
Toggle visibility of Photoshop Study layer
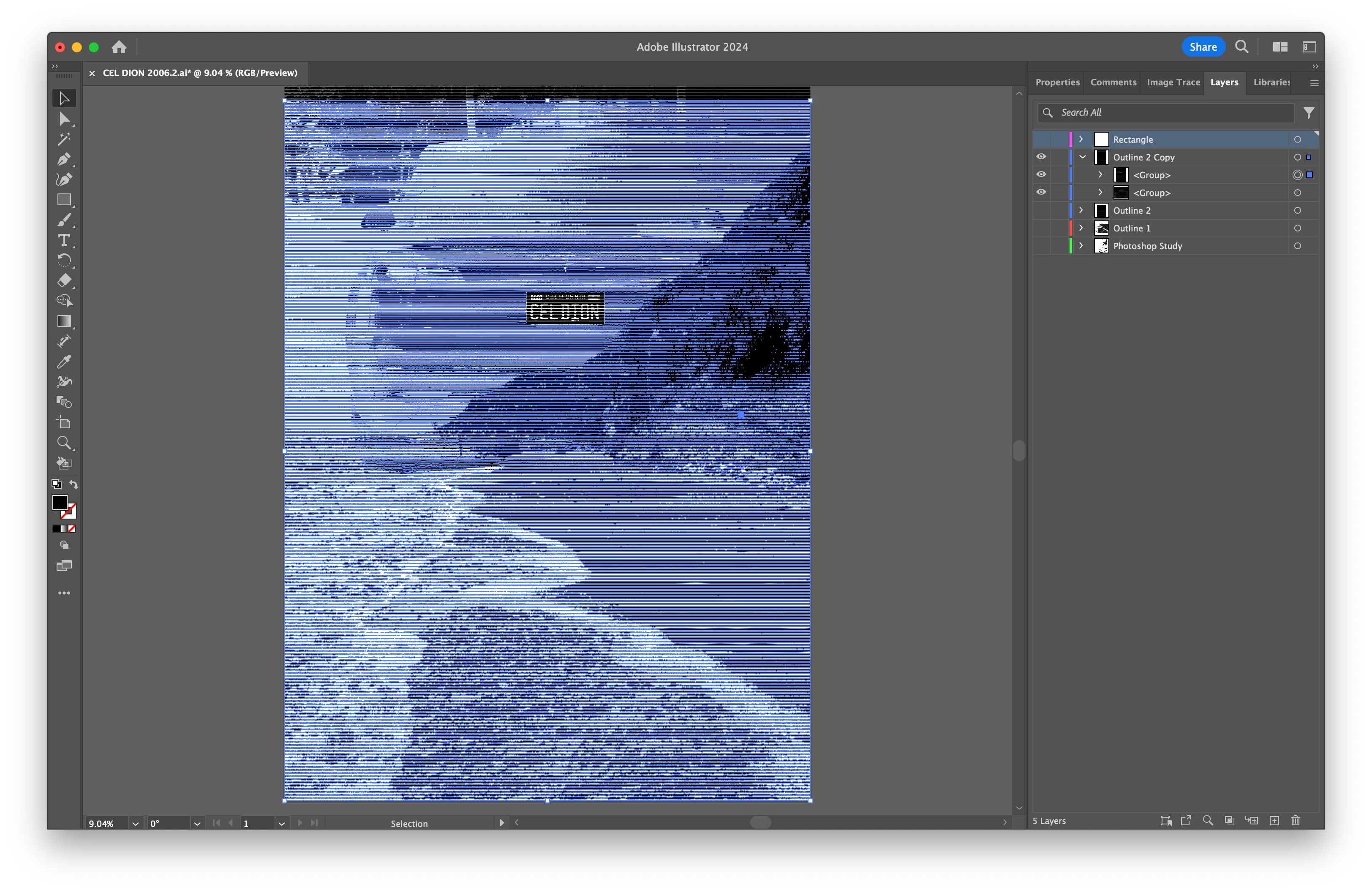[x=1041, y=246]
